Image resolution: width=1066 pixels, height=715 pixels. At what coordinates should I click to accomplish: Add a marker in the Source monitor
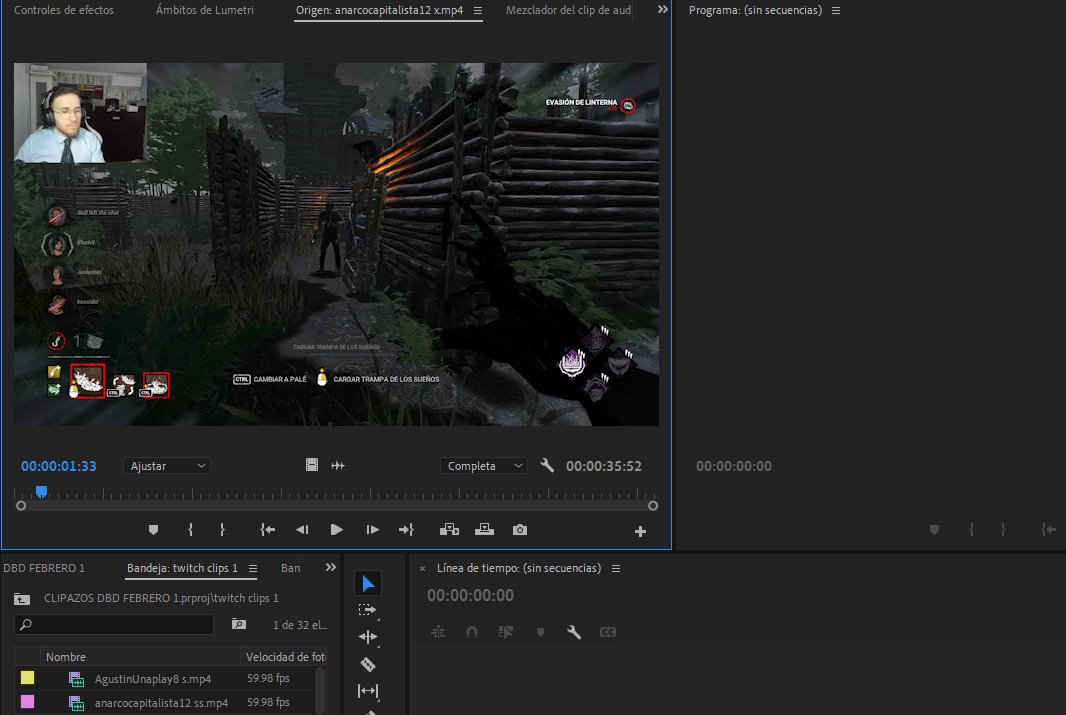pos(154,530)
